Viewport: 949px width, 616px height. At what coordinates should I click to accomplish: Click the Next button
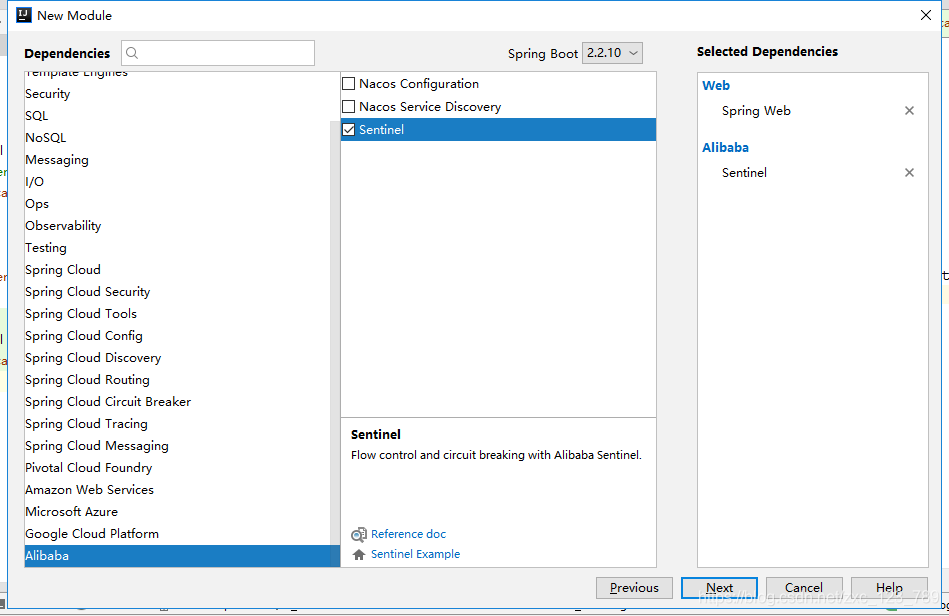click(x=719, y=588)
